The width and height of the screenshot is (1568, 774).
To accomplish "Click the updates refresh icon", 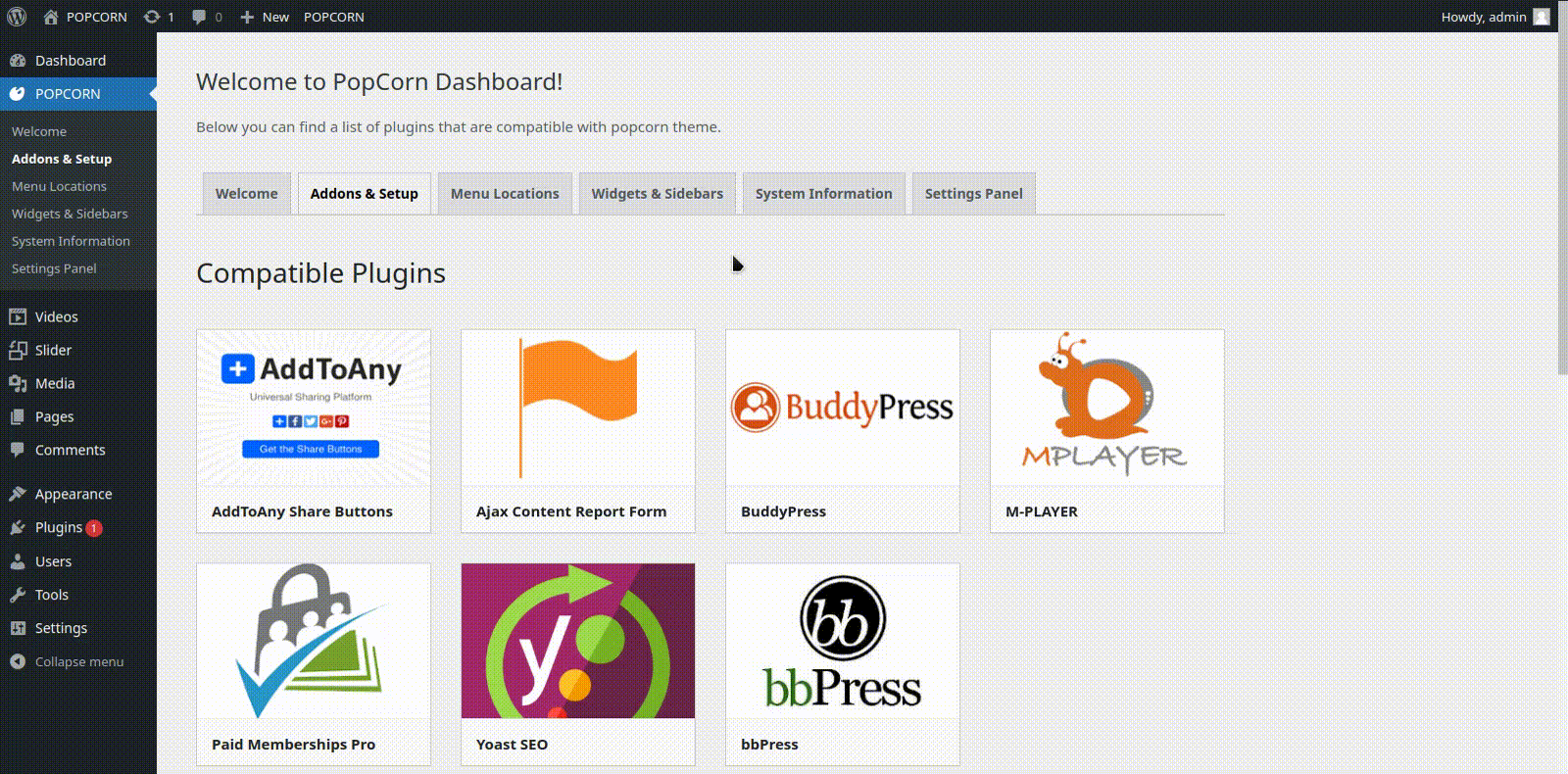I will (151, 17).
